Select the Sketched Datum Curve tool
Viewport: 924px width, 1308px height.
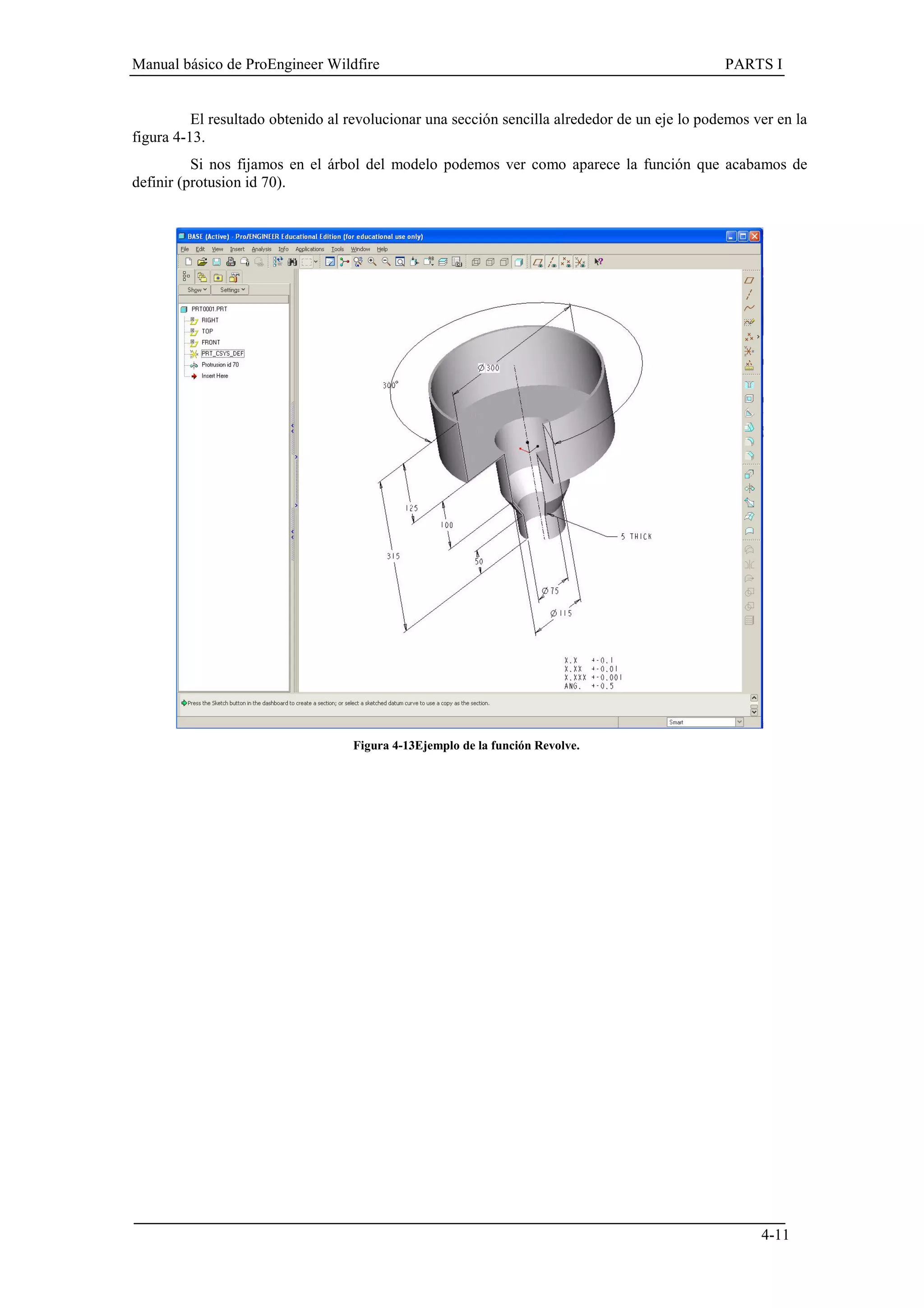749,322
